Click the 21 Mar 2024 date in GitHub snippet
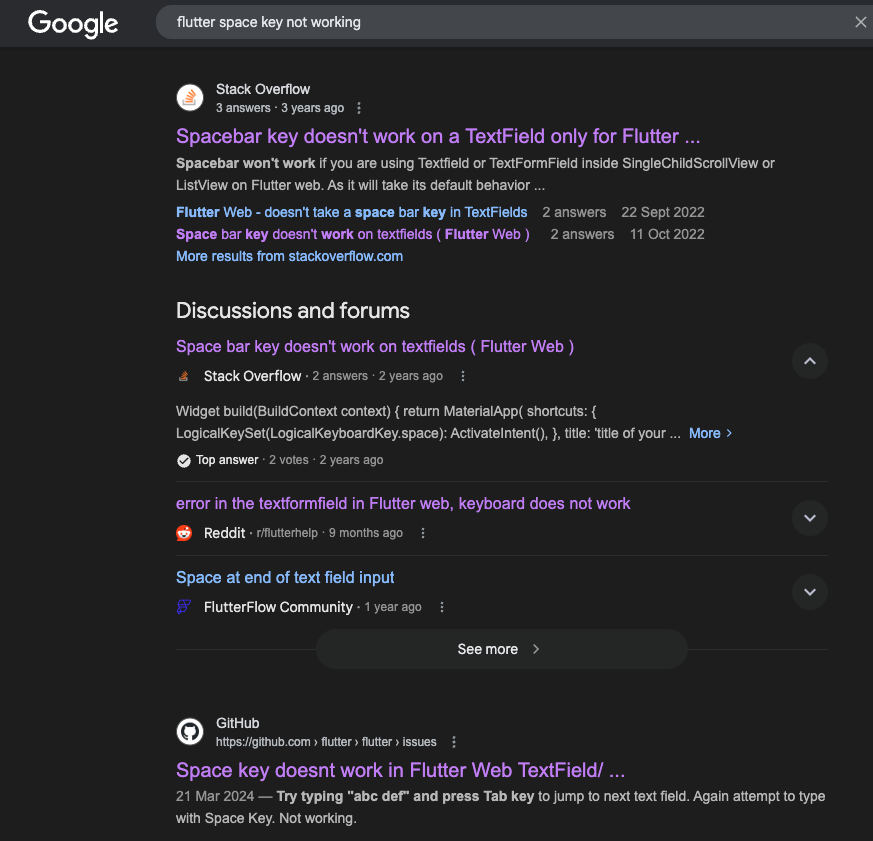Image resolution: width=873 pixels, height=841 pixels. (215, 796)
